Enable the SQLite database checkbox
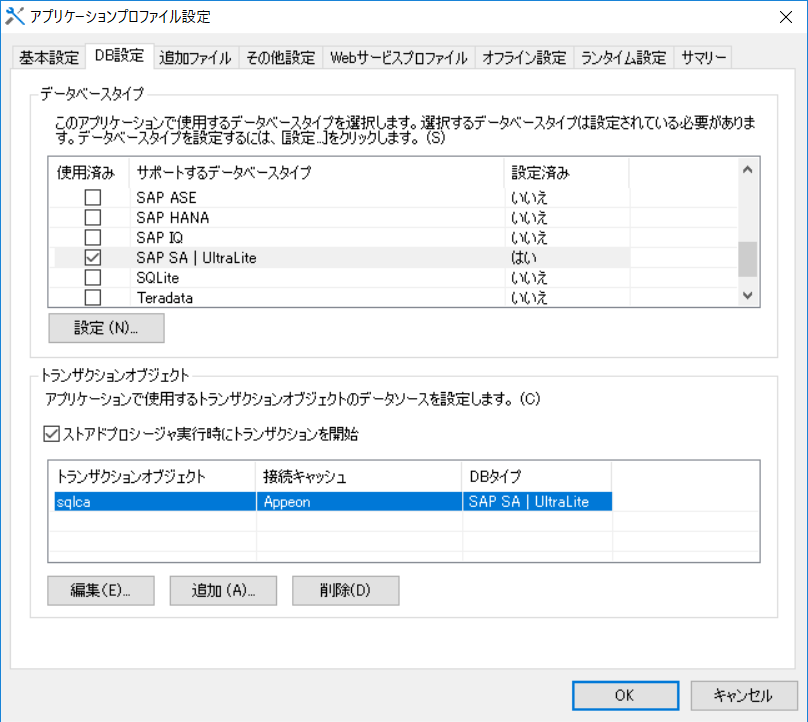The width and height of the screenshot is (808, 722). (x=93, y=278)
